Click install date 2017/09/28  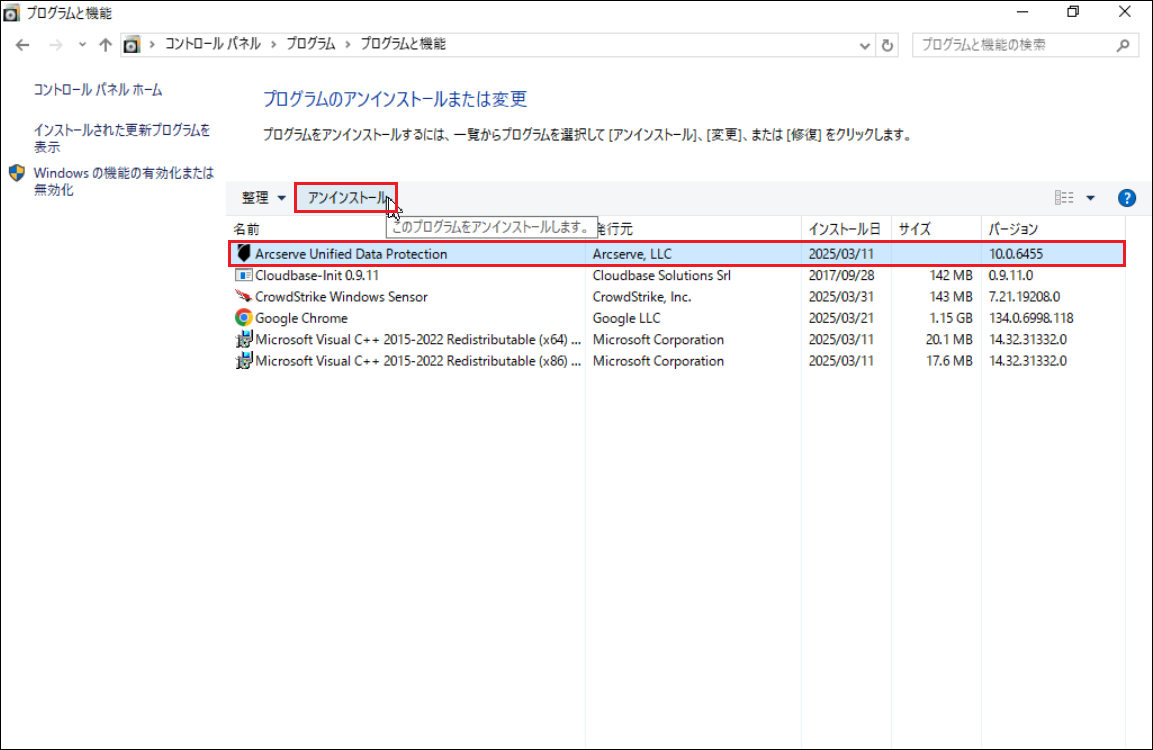pyautogui.click(x=840, y=275)
